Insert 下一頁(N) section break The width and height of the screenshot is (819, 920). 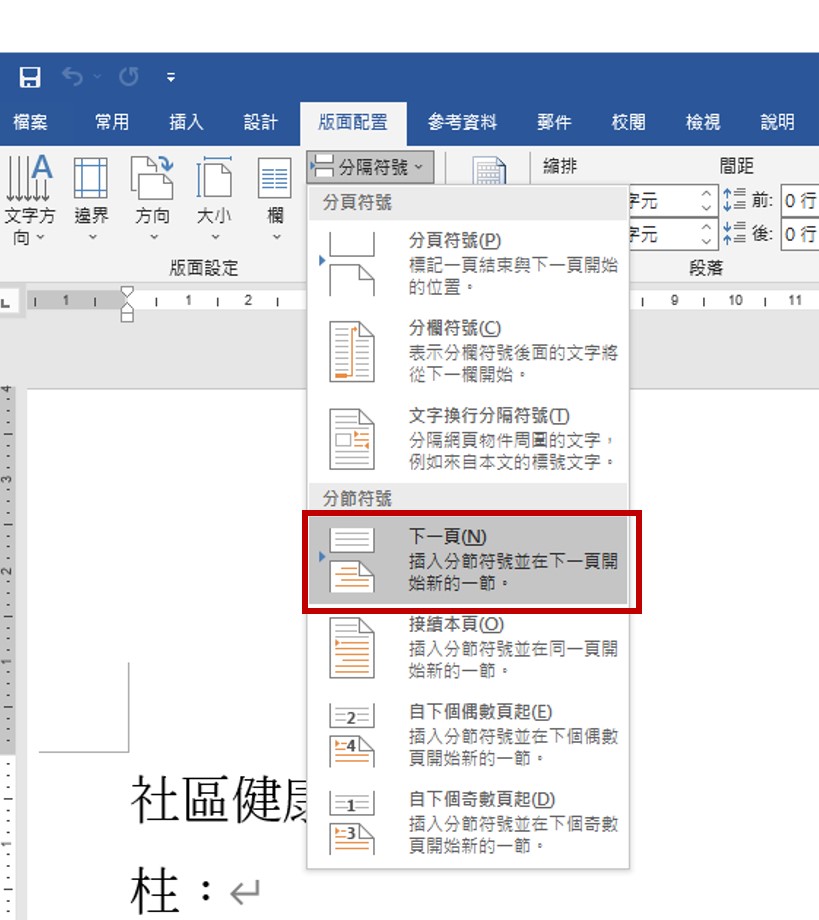(468, 560)
